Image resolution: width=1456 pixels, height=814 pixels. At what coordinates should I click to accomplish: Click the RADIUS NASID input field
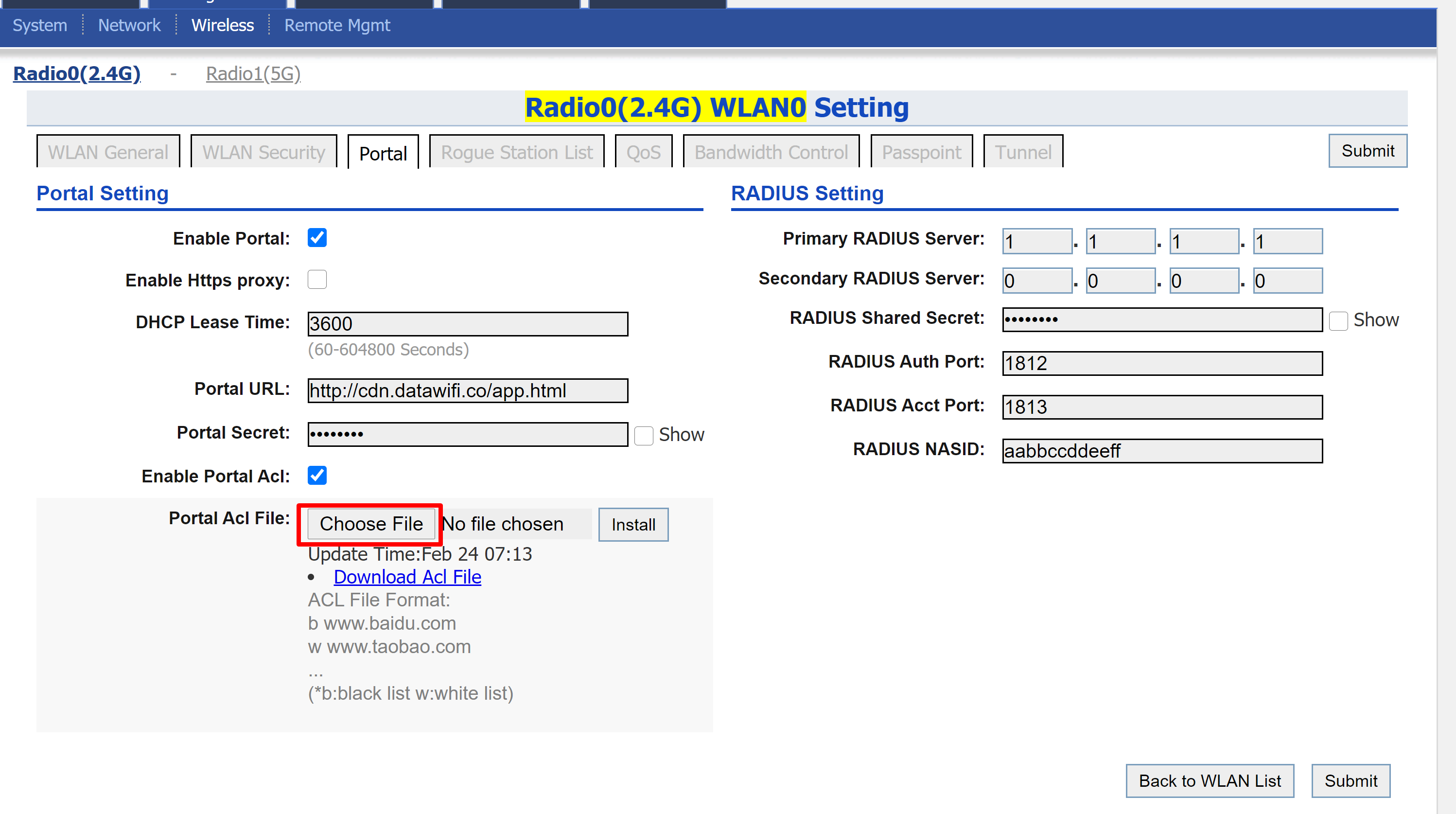click(x=1162, y=451)
